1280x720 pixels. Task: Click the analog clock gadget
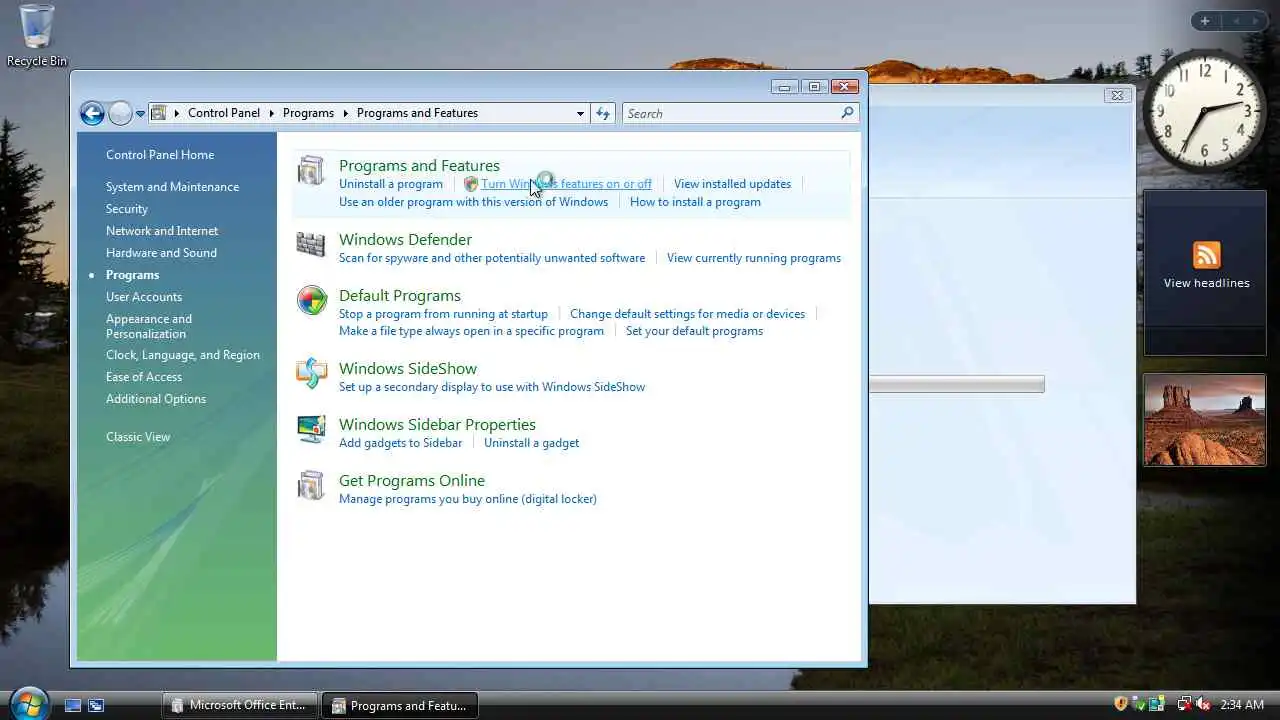(1205, 111)
